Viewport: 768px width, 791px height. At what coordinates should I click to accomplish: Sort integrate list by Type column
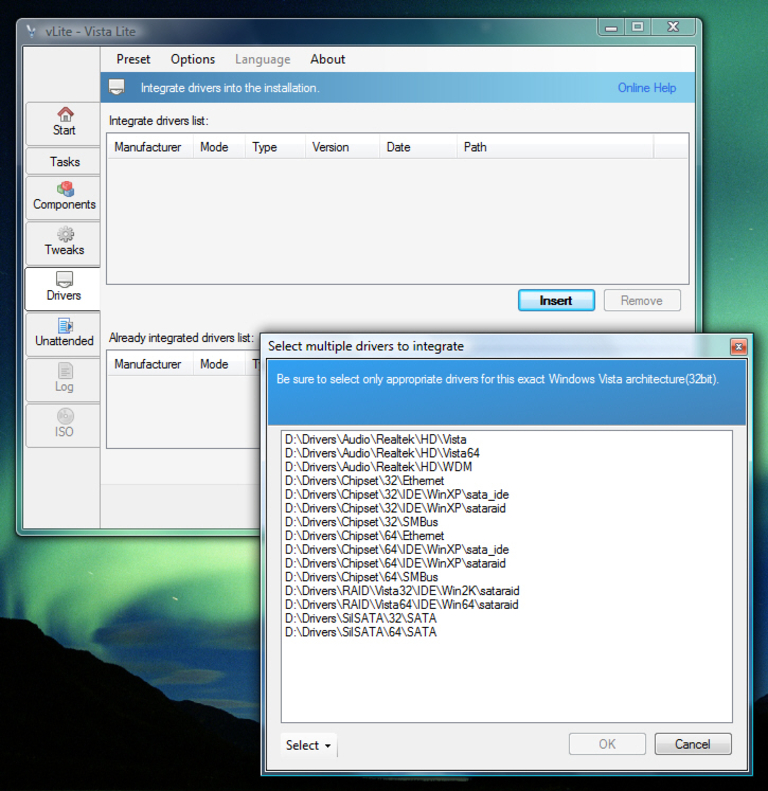click(x=275, y=147)
